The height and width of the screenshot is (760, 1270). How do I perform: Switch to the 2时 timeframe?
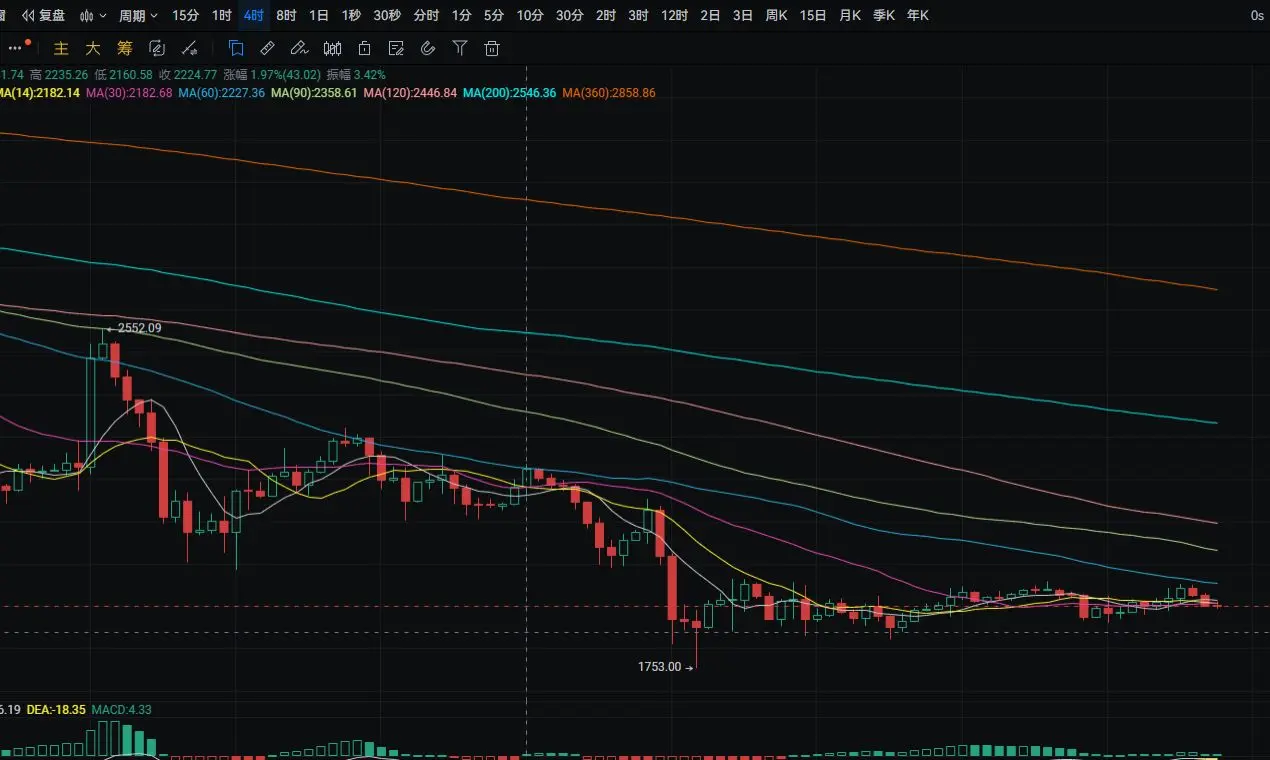click(605, 15)
